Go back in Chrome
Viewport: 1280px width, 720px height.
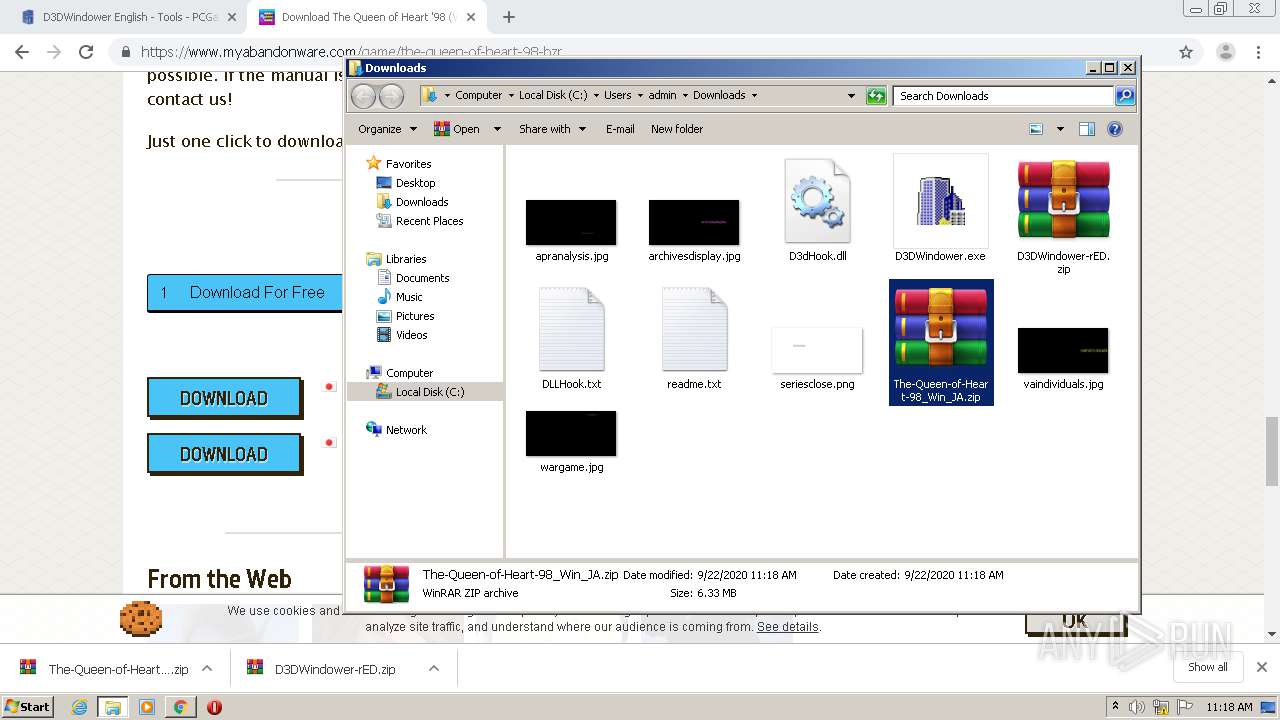coord(22,52)
